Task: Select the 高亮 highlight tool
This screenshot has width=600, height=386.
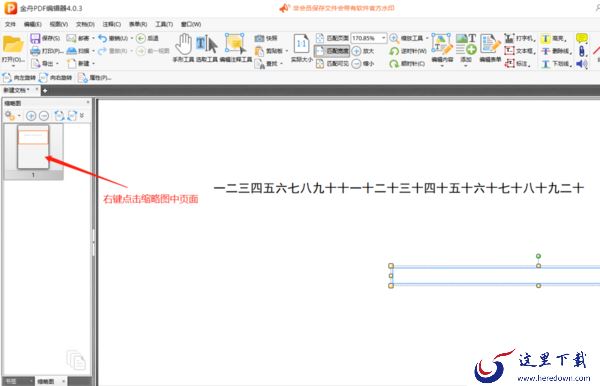Action: coord(554,38)
